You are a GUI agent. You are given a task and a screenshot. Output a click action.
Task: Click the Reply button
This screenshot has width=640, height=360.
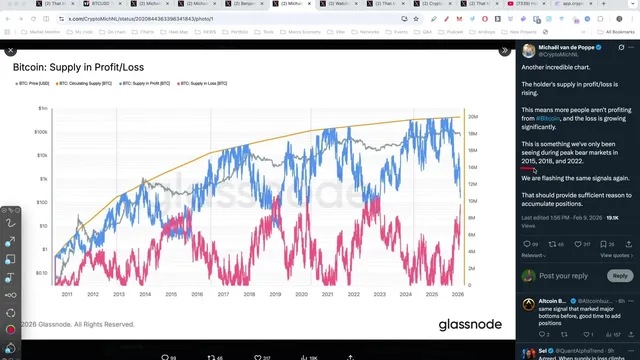pyautogui.click(x=620, y=276)
